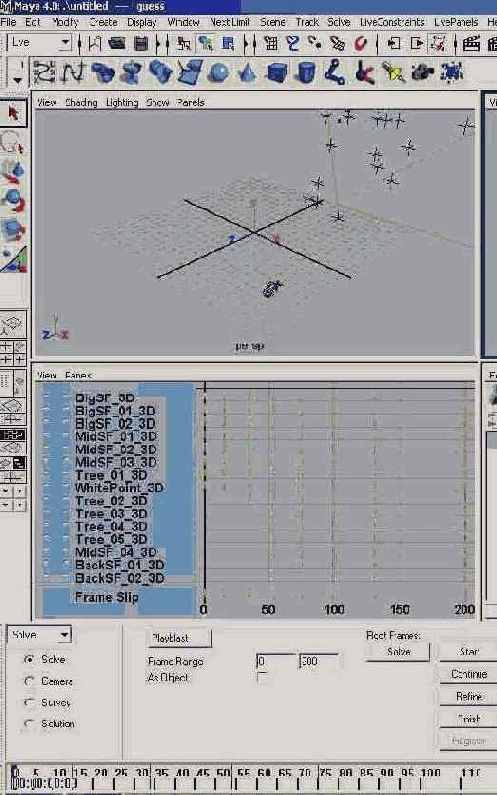497x795 pixels.
Task: Open the viewport Shading menu
Action: [x=81, y=102]
